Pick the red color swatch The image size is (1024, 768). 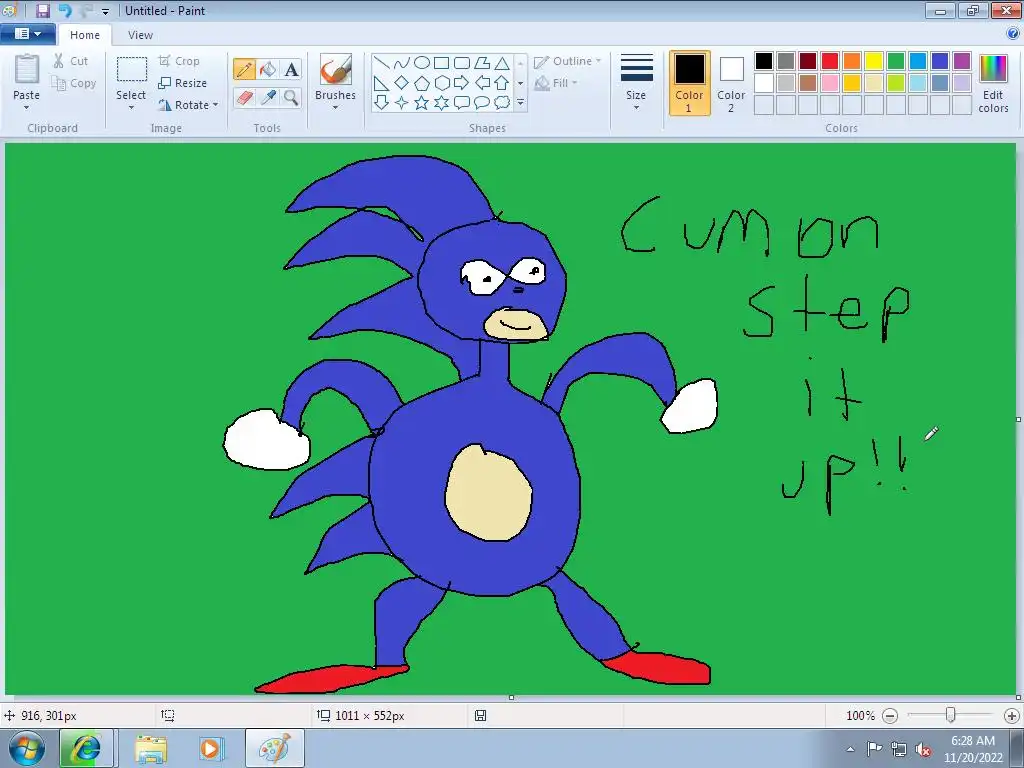[x=830, y=61]
